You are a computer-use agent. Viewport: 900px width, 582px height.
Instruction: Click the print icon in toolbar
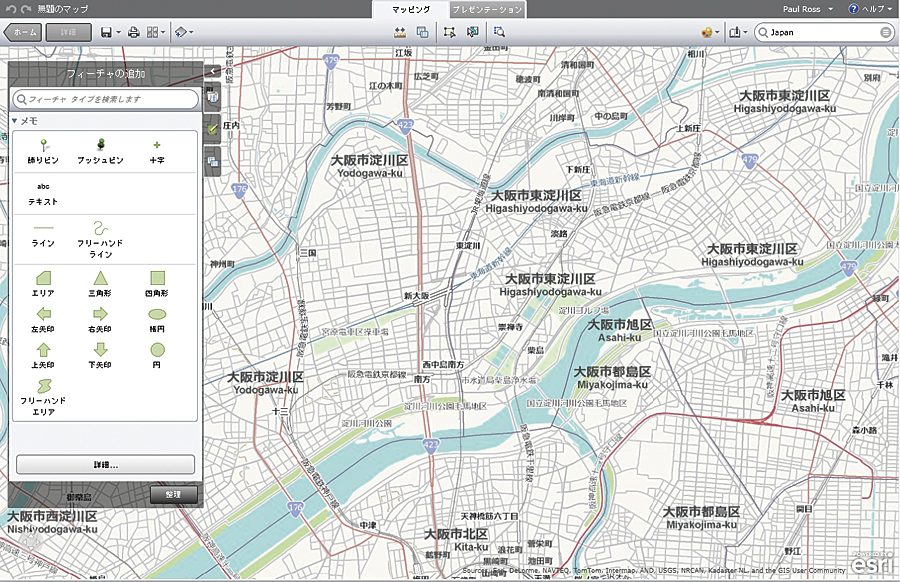click(133, 32)
